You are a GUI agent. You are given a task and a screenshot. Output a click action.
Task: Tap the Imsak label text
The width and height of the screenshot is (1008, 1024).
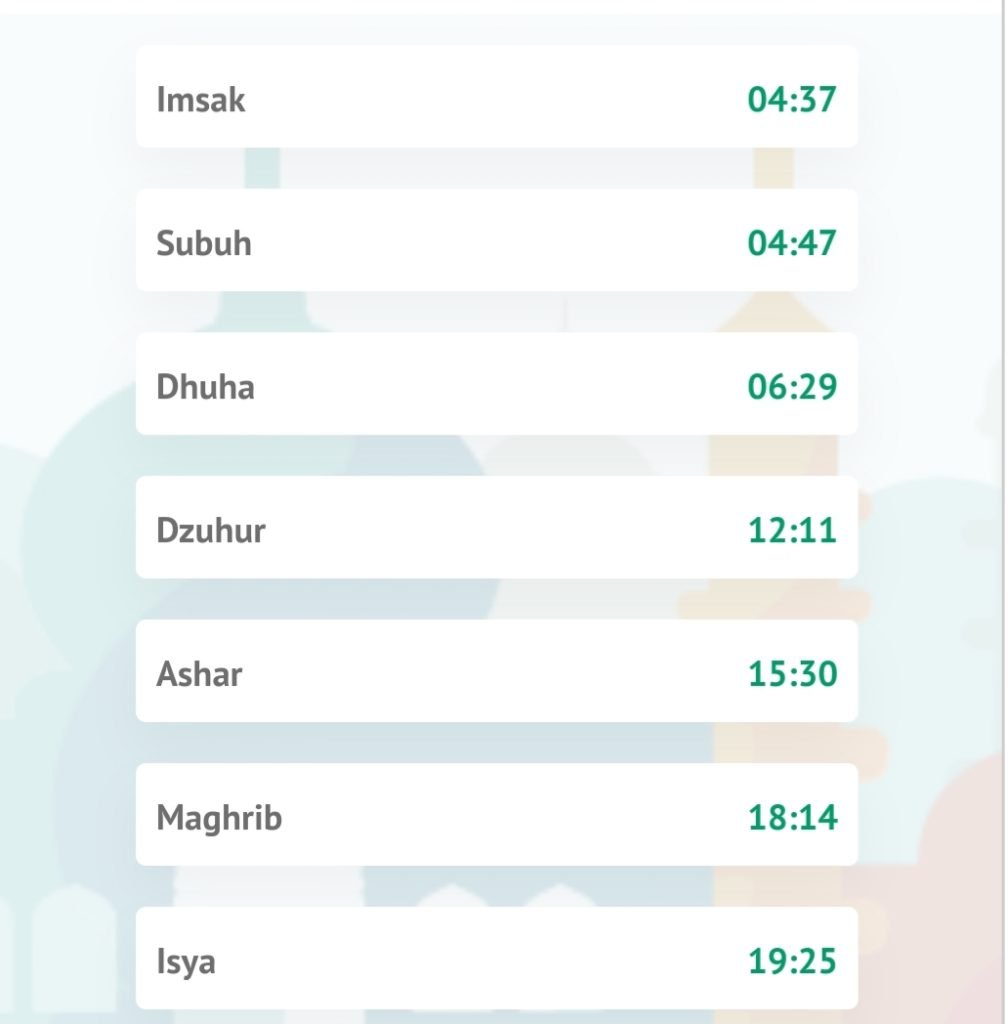coord(200,100)
